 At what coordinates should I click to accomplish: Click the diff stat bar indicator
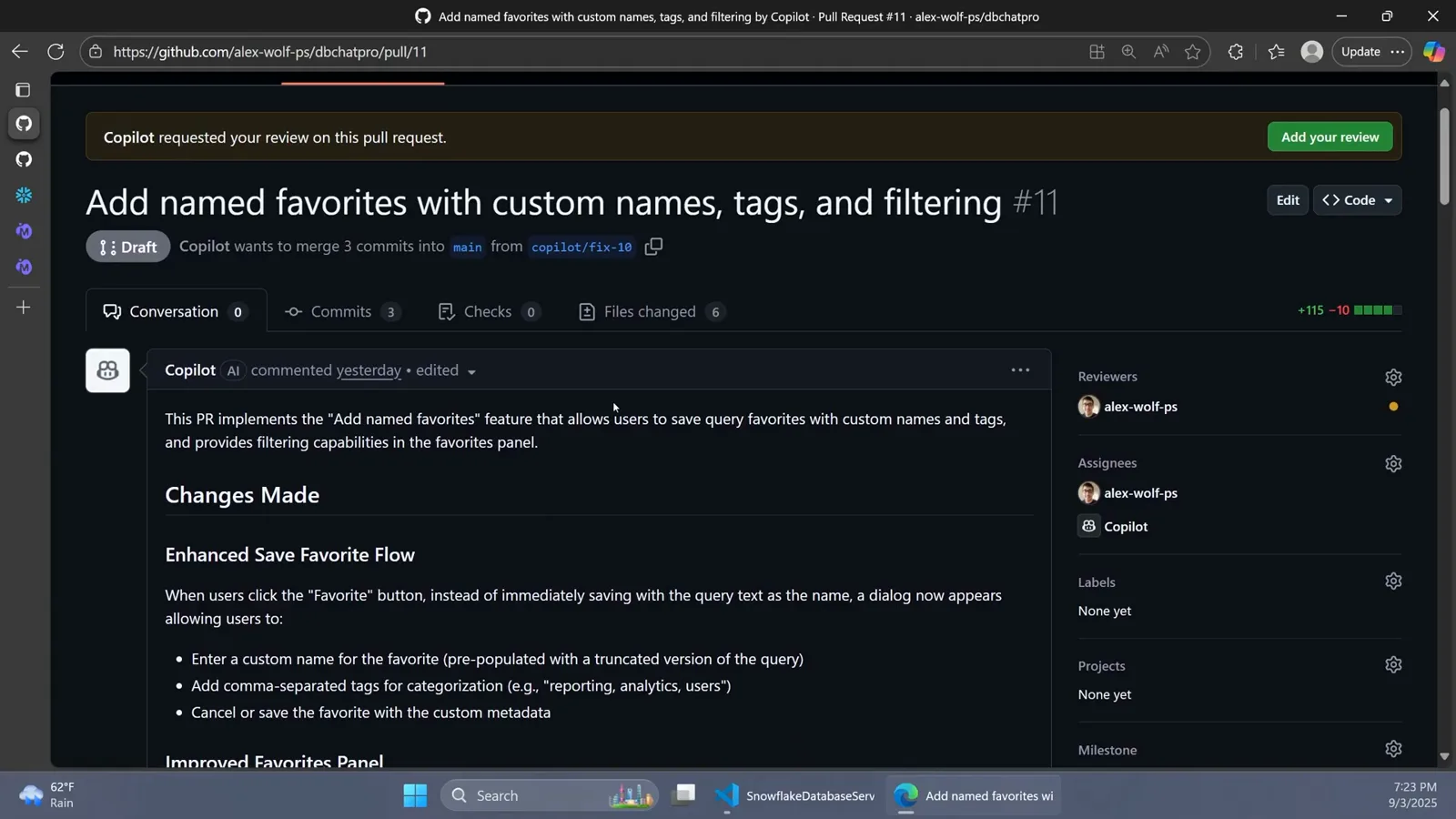click(1377, 310)
